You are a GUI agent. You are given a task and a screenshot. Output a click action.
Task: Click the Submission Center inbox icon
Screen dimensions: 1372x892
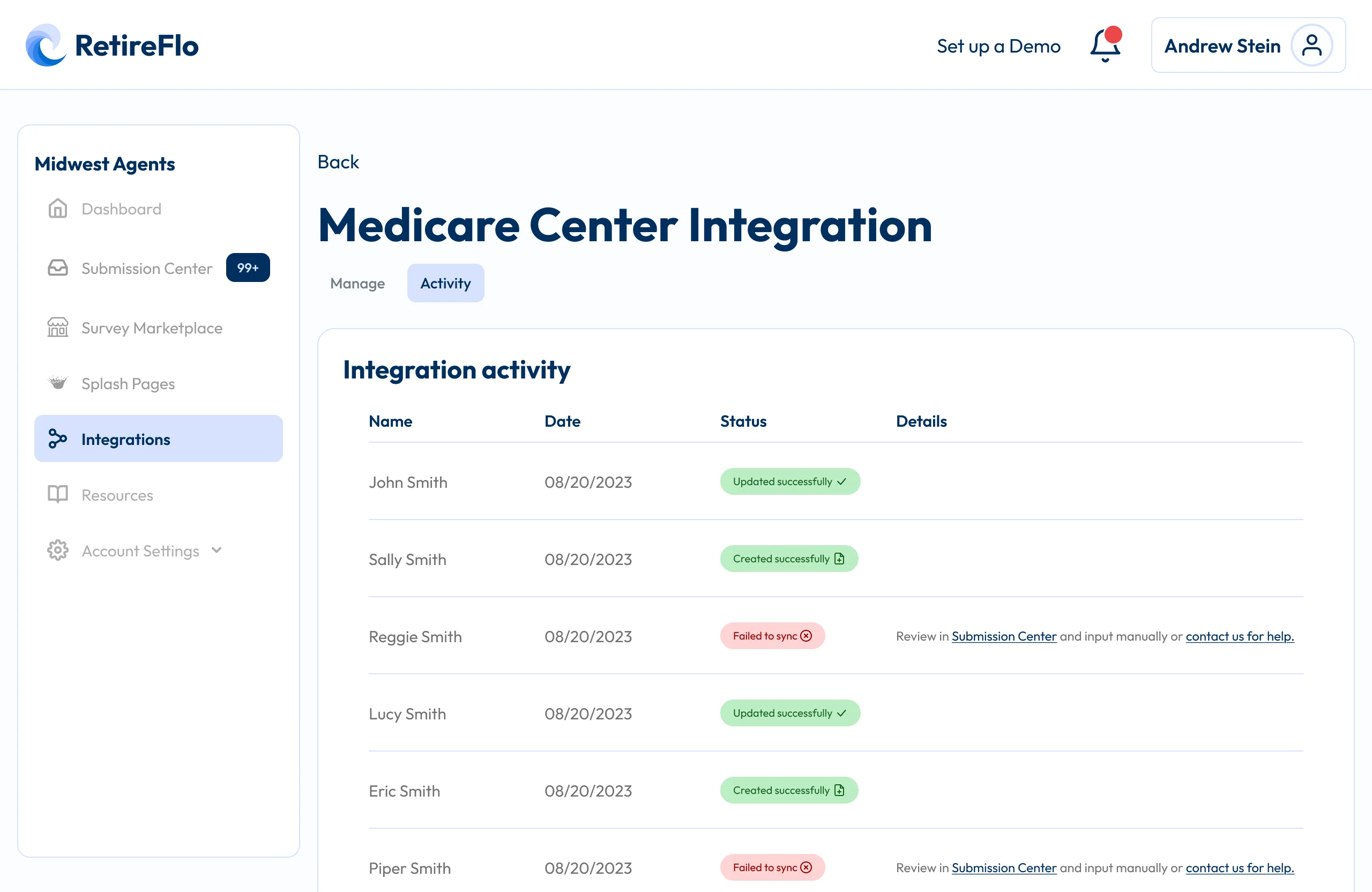58,268
